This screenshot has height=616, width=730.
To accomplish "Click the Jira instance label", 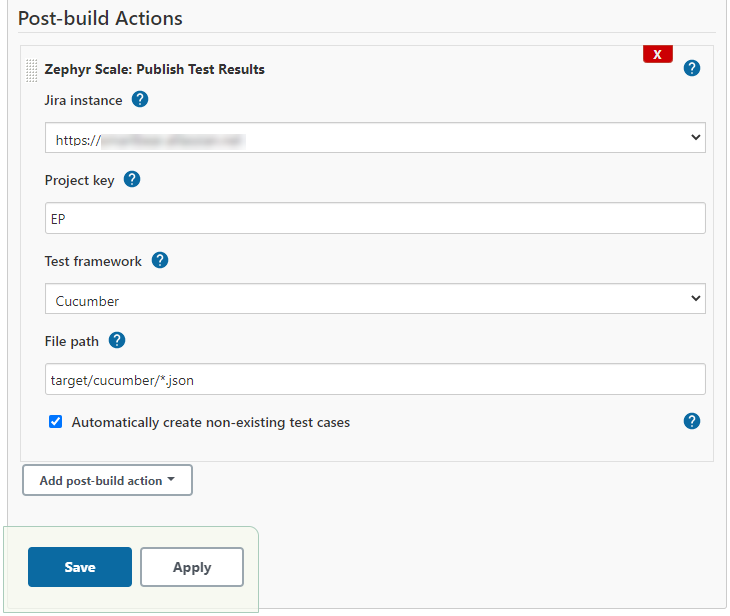I will click(83, 101).
